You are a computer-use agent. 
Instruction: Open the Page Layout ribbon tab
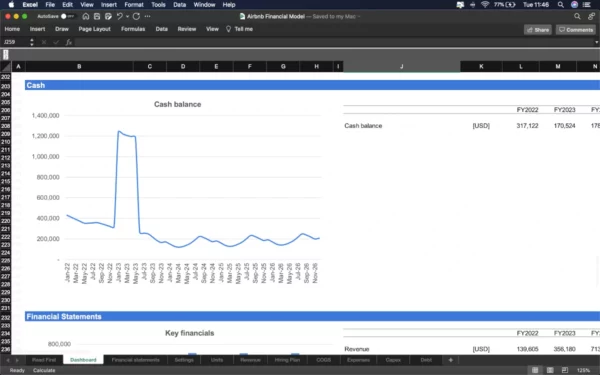pyautogui.click(x=95, y=29)
